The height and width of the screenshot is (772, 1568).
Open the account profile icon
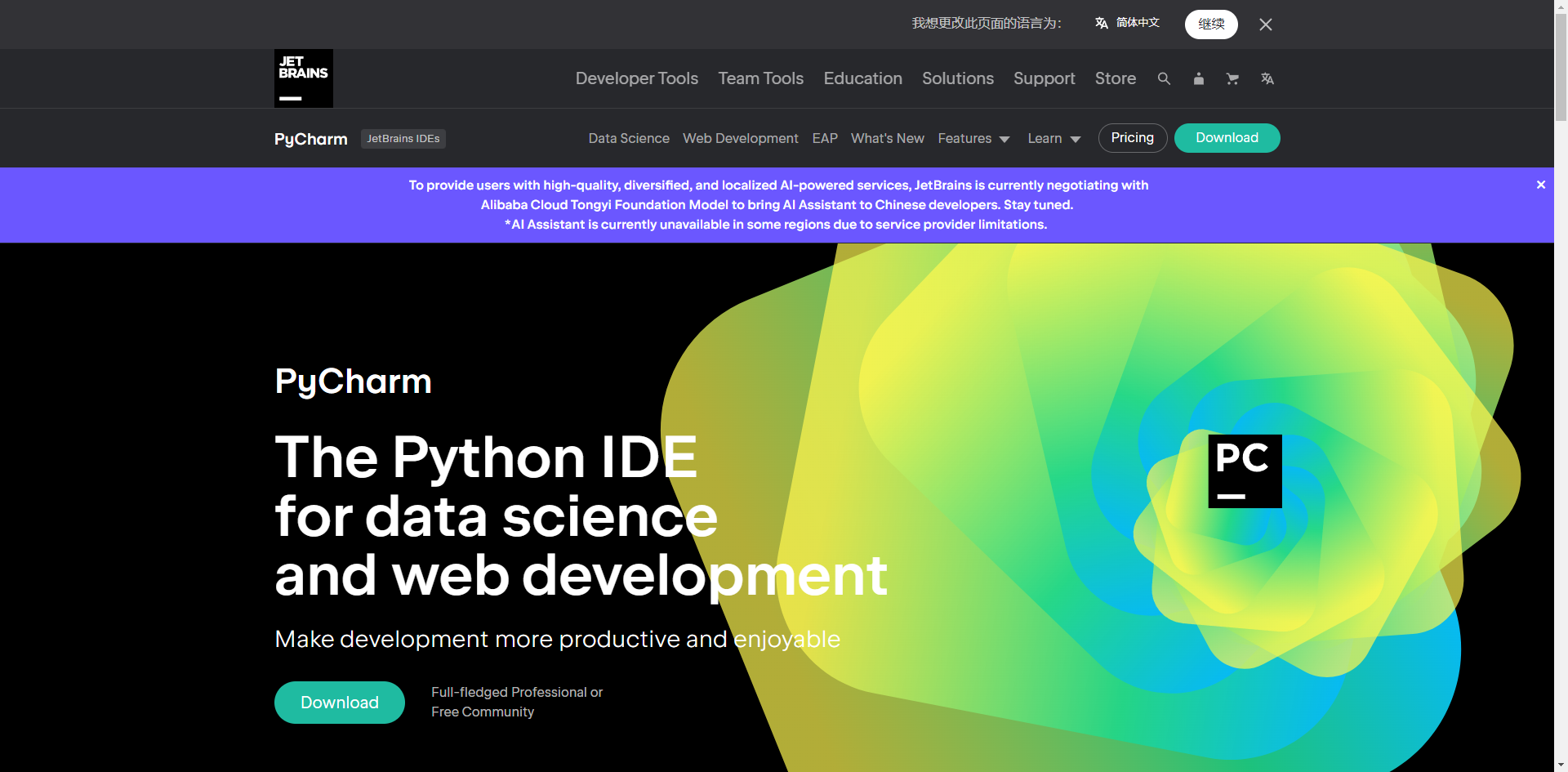[1199, 78]
